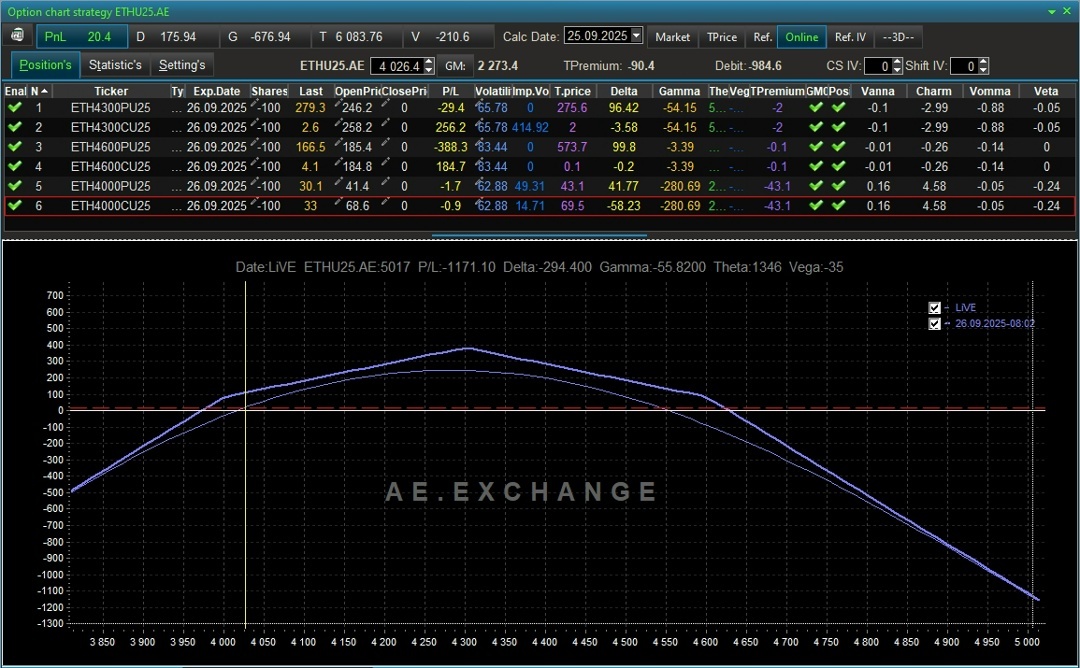Click Volatility edit icon for ETH4300CU25
This screenshot has height=668, width=1080.
coord(479,123)
